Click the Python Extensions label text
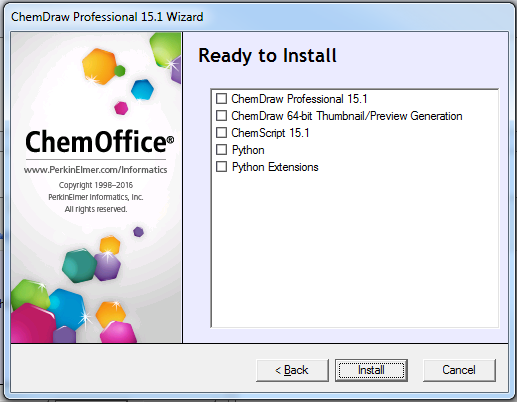The width and height of the screenshot is (517, 402). coord(275,167)
